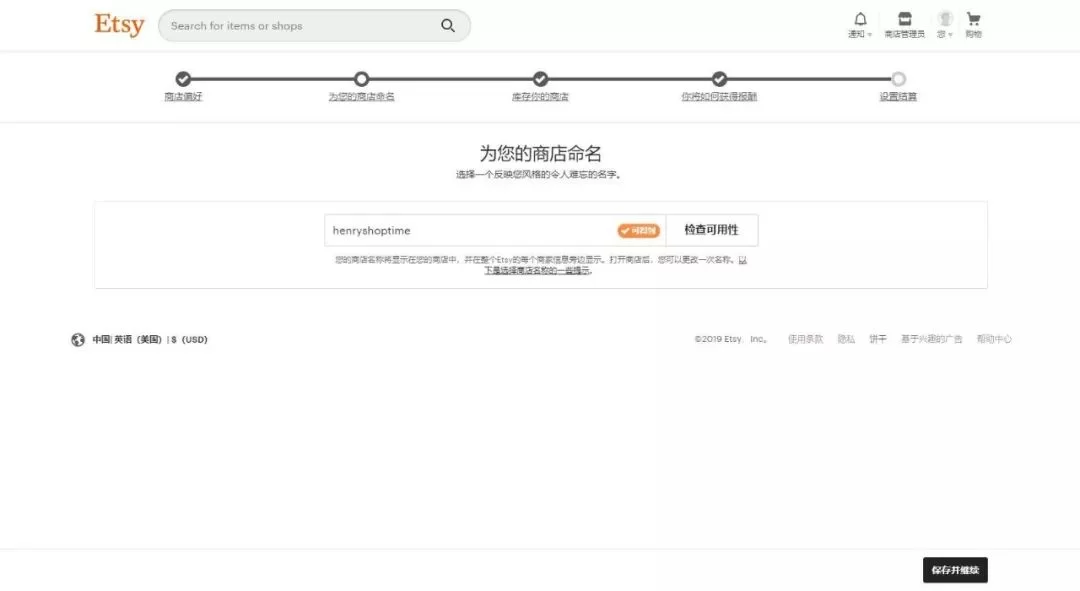Image resolution: width=1080 pixels, height=591 pixels.
Task: Open the shopping cart icon
Action: click(973, 19)
